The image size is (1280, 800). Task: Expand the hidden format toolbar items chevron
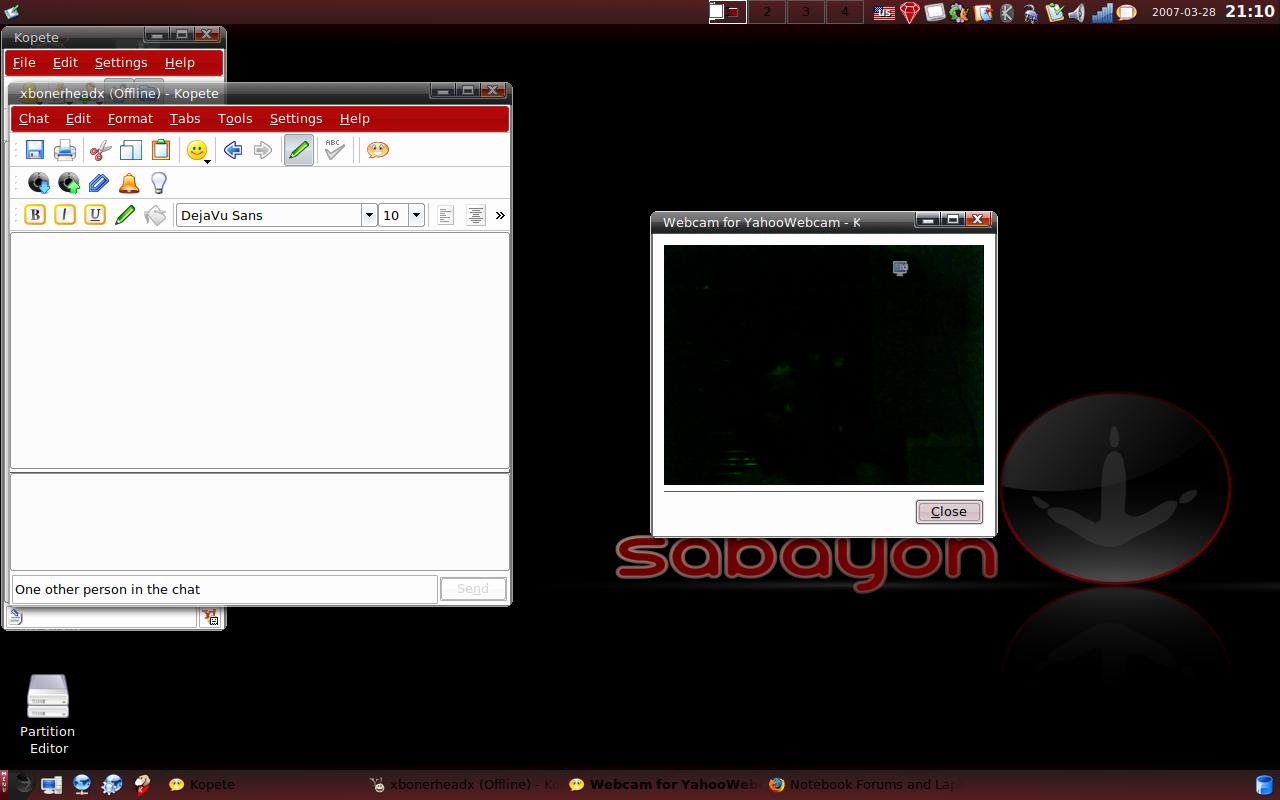[500, 215]
